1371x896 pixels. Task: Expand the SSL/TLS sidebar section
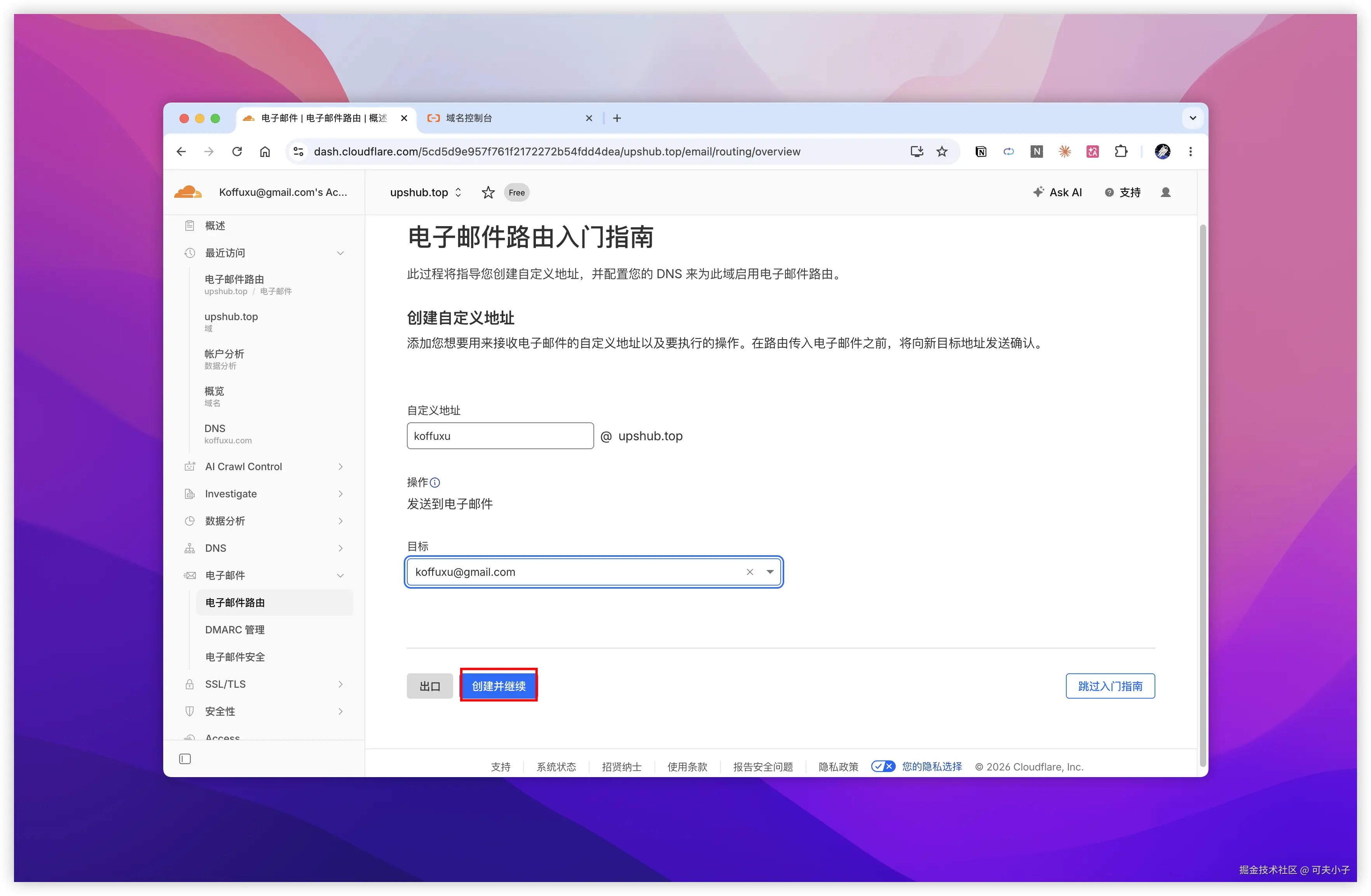point(340,684)
